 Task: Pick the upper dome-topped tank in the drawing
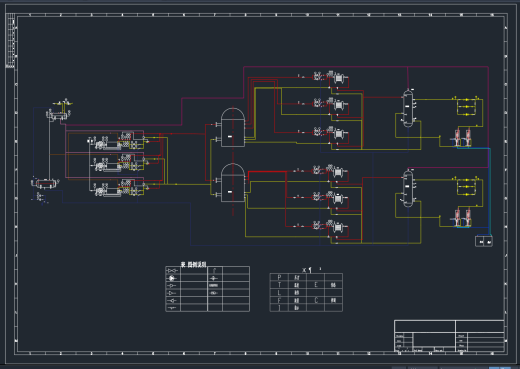point(233,127)
